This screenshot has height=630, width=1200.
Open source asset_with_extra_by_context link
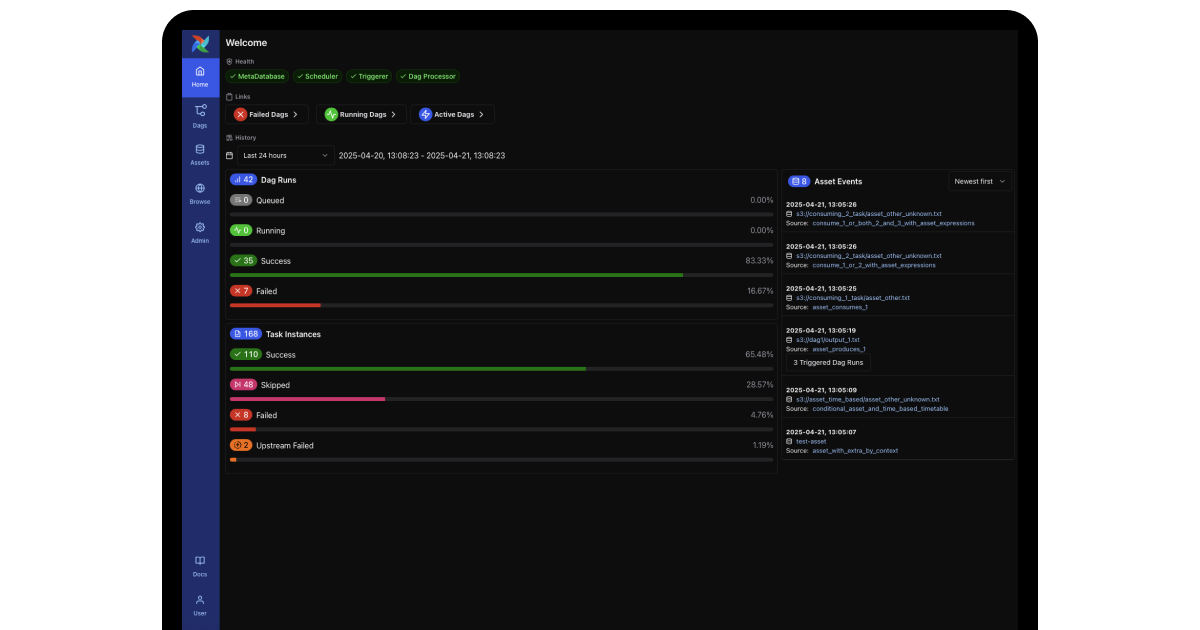click(x=855, y=450)
